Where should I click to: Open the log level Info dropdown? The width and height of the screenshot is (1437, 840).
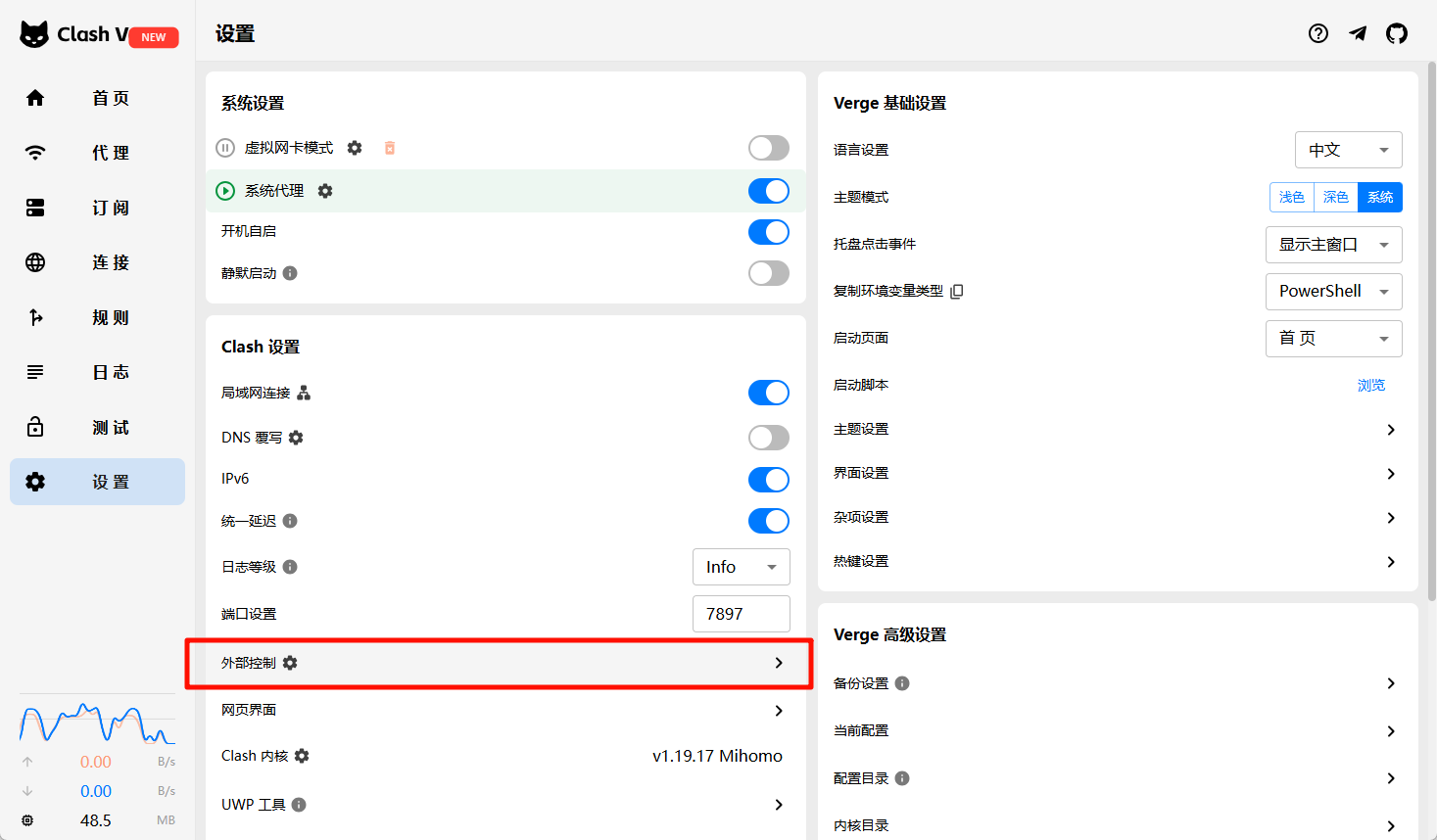coord(741,567)
